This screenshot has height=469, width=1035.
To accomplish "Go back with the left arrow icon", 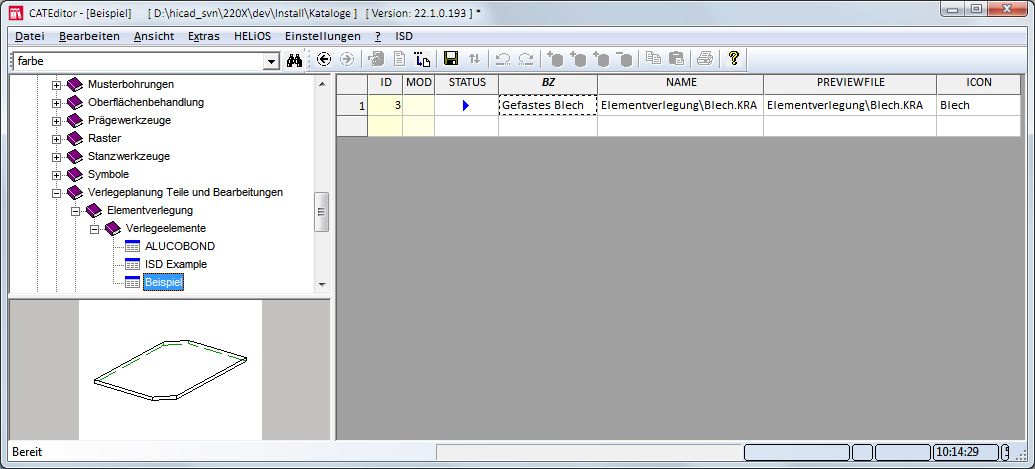I will [x=323, y=59].
